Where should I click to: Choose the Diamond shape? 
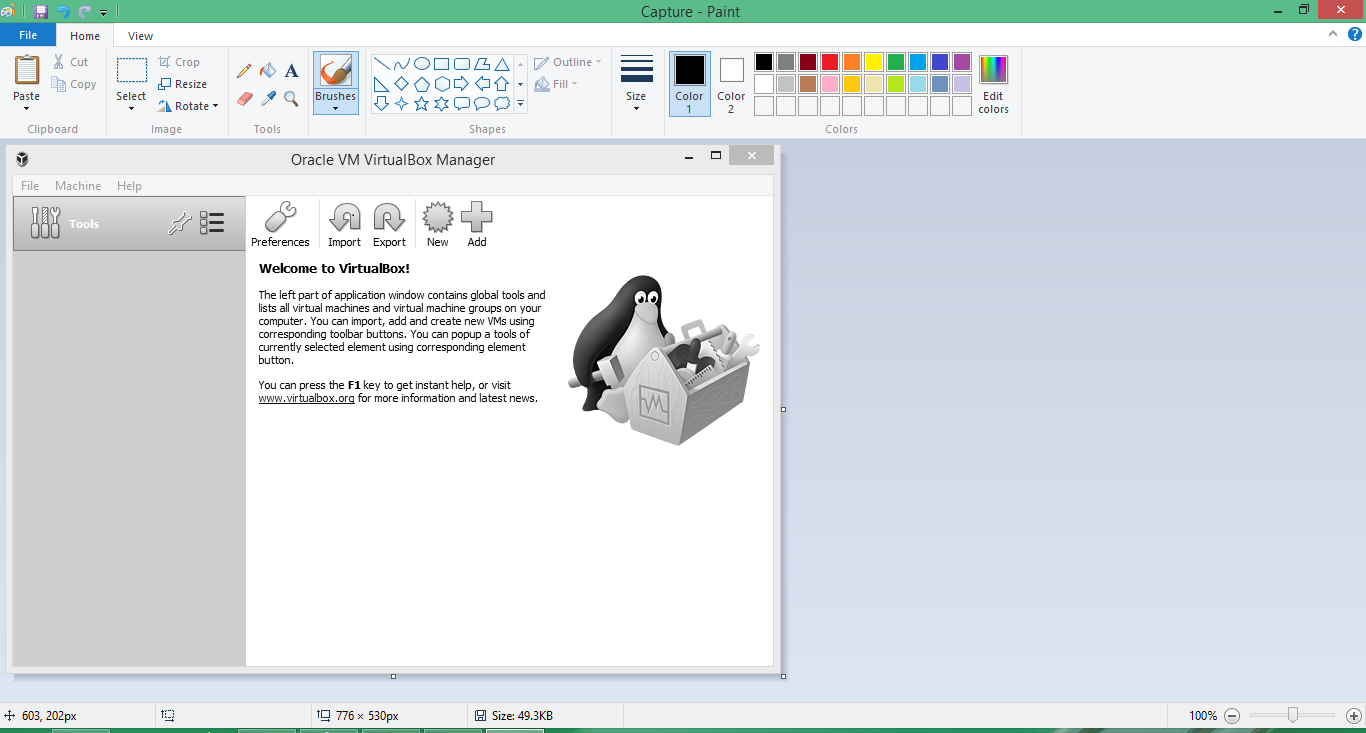click(x=402, y=84)
